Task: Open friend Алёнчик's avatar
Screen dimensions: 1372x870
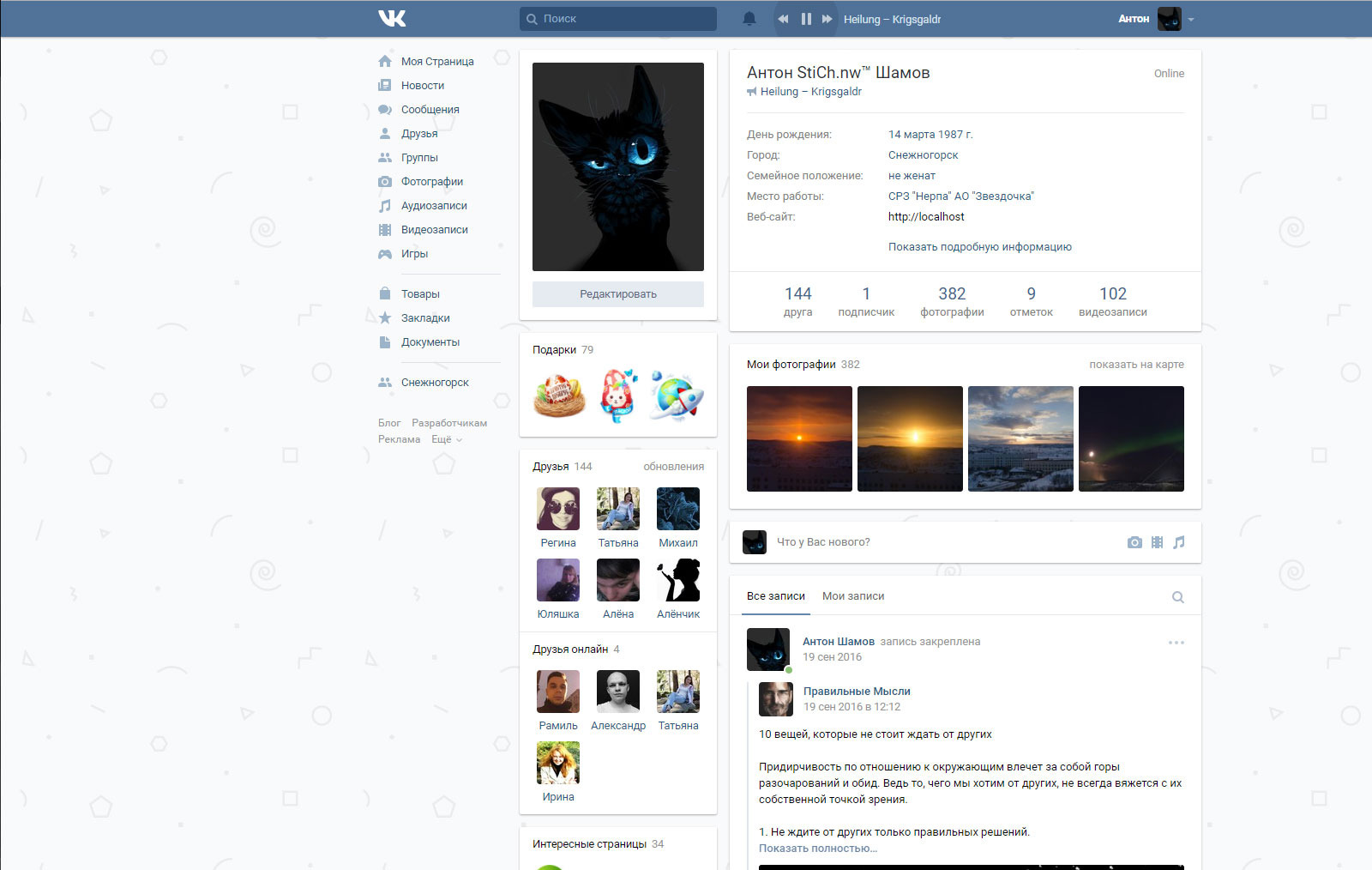Action: tap(678, 580)
